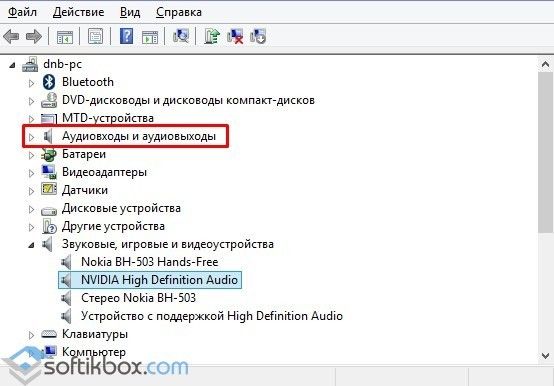Screen dimensions: 554x386
Task: Click the scrollbar down arrow
Action: pos(545,355)
